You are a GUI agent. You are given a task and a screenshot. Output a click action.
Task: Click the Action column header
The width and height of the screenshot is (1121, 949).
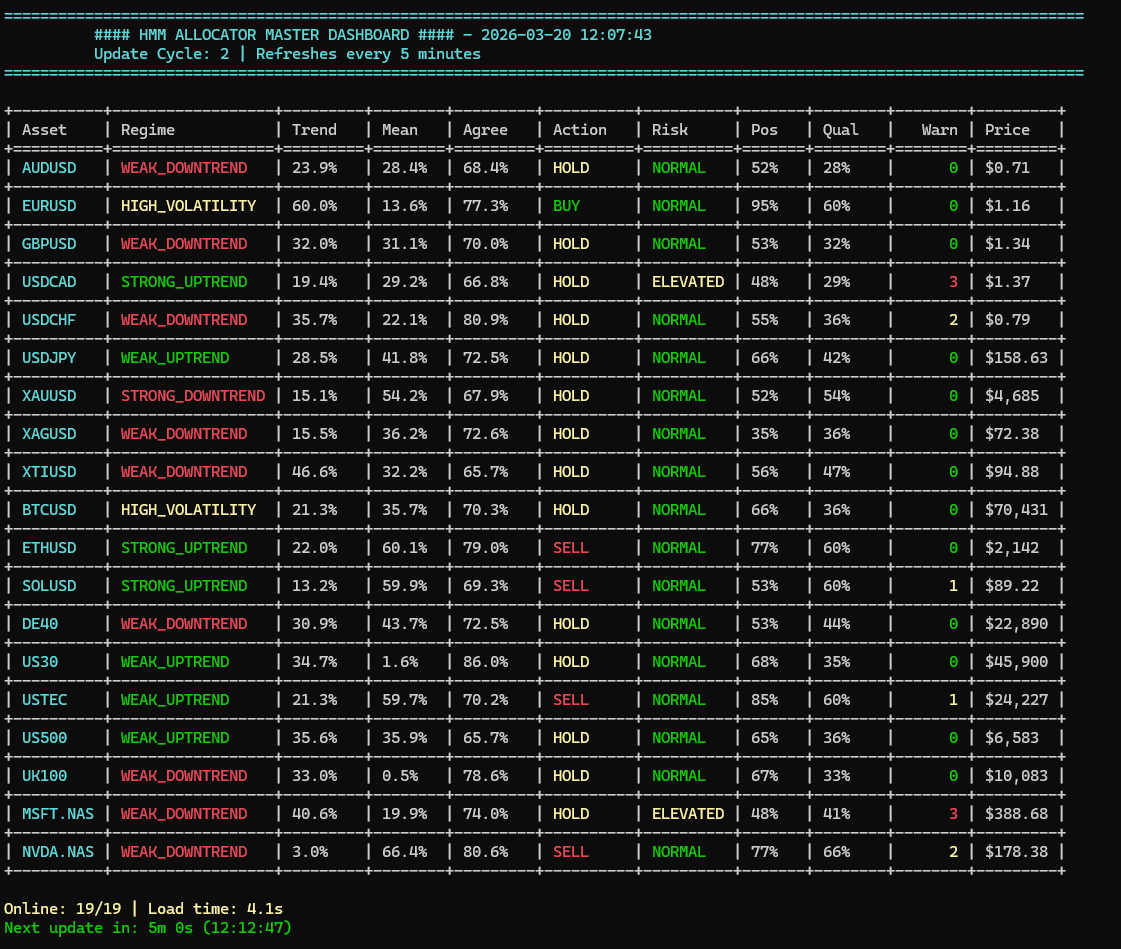point(579,130)
